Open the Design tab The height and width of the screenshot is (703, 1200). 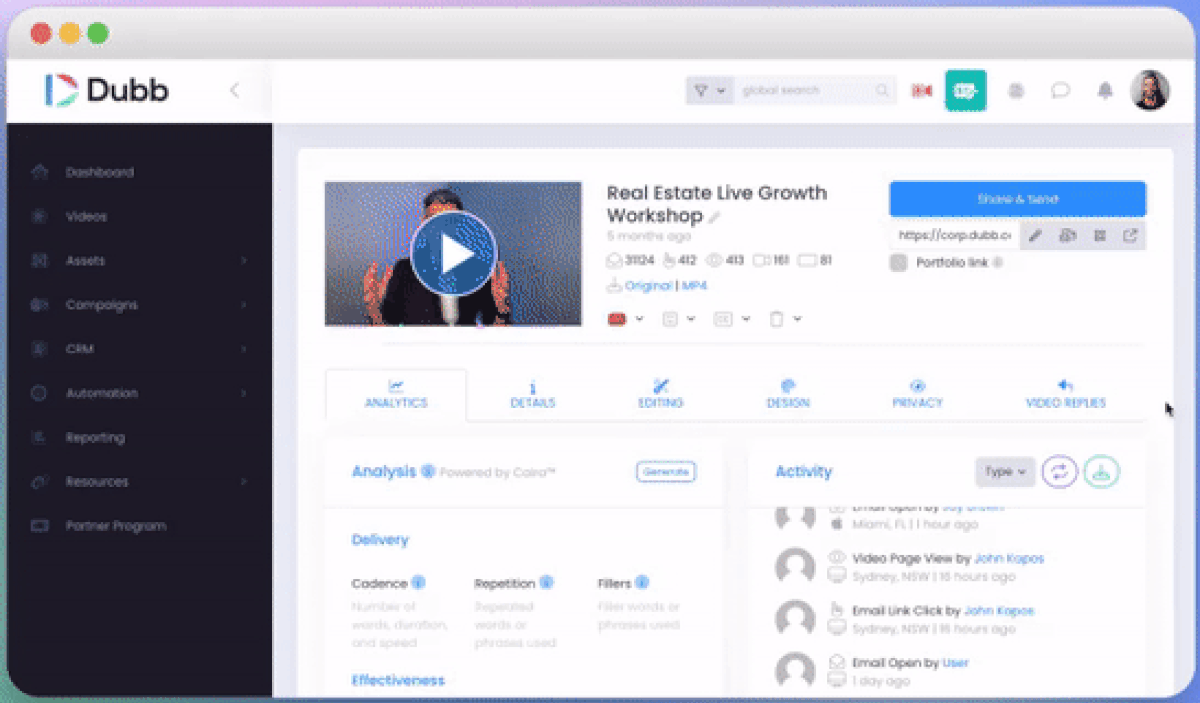(788, 394)
